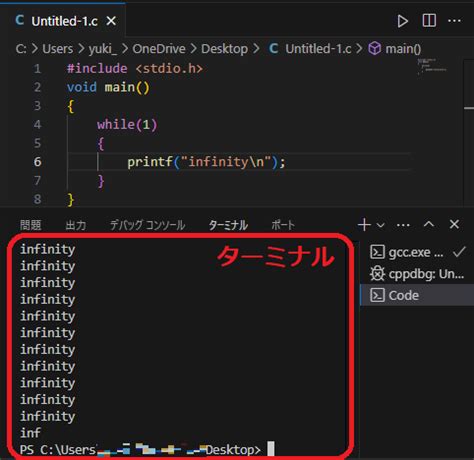This screenshot has width=474, height=460.
Task: Open the panel's ellipsis views menu
Action: pyautogui.click(x=403, y=225)
